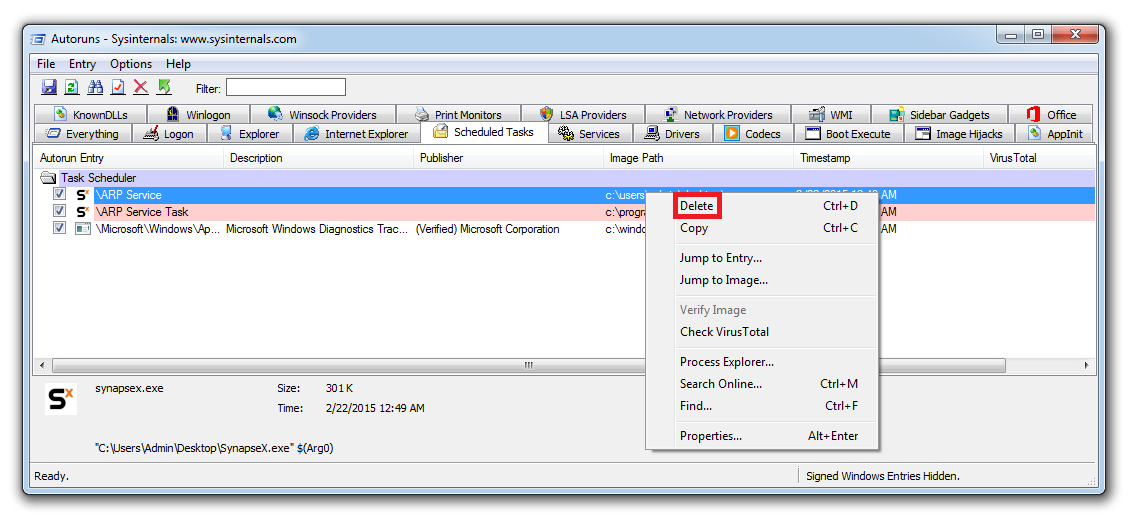
Task: Switch to the Drivers tab
Action: pyautogui.click(x=673, y=134)
